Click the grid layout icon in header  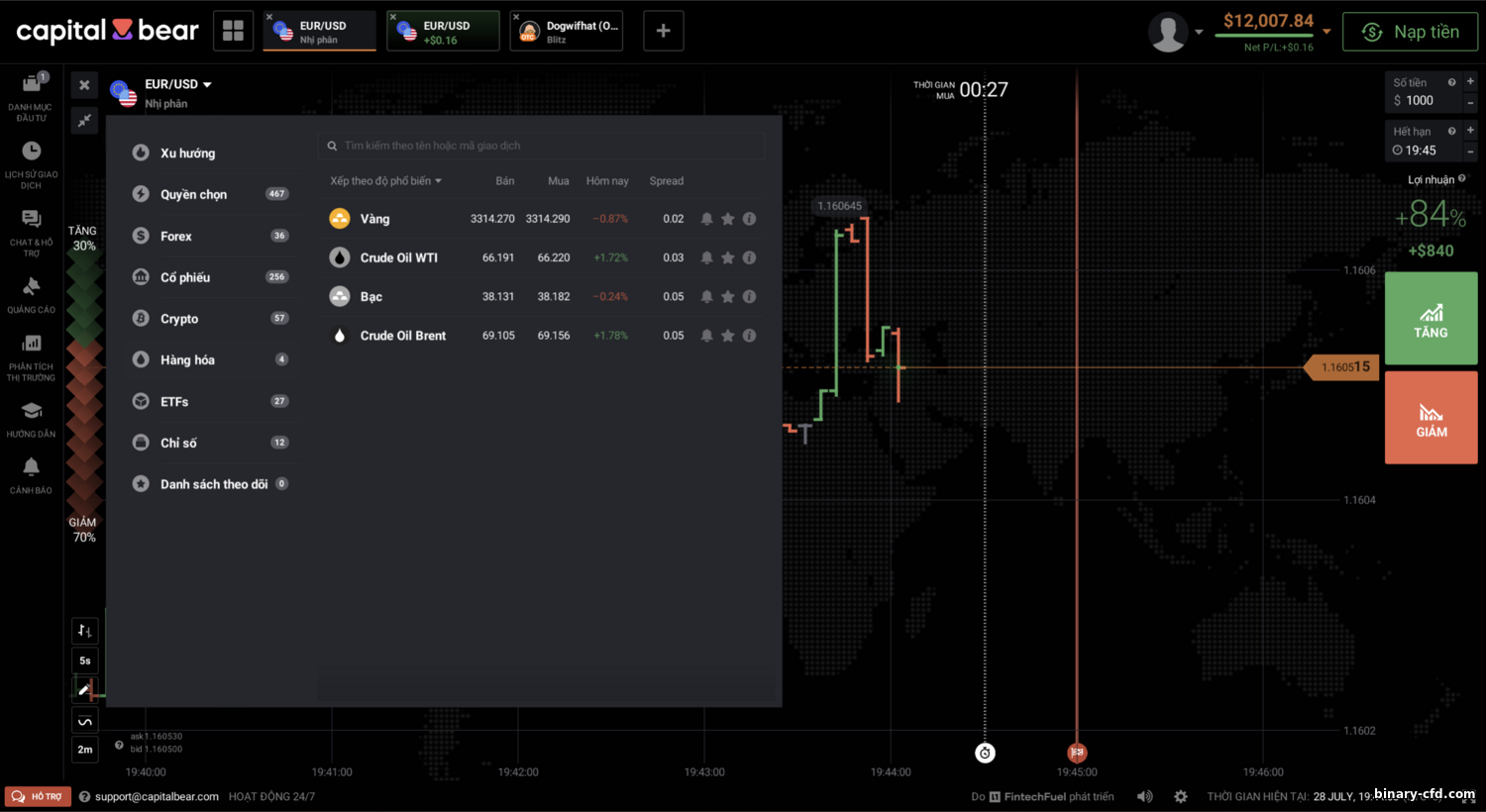(233, 31)
